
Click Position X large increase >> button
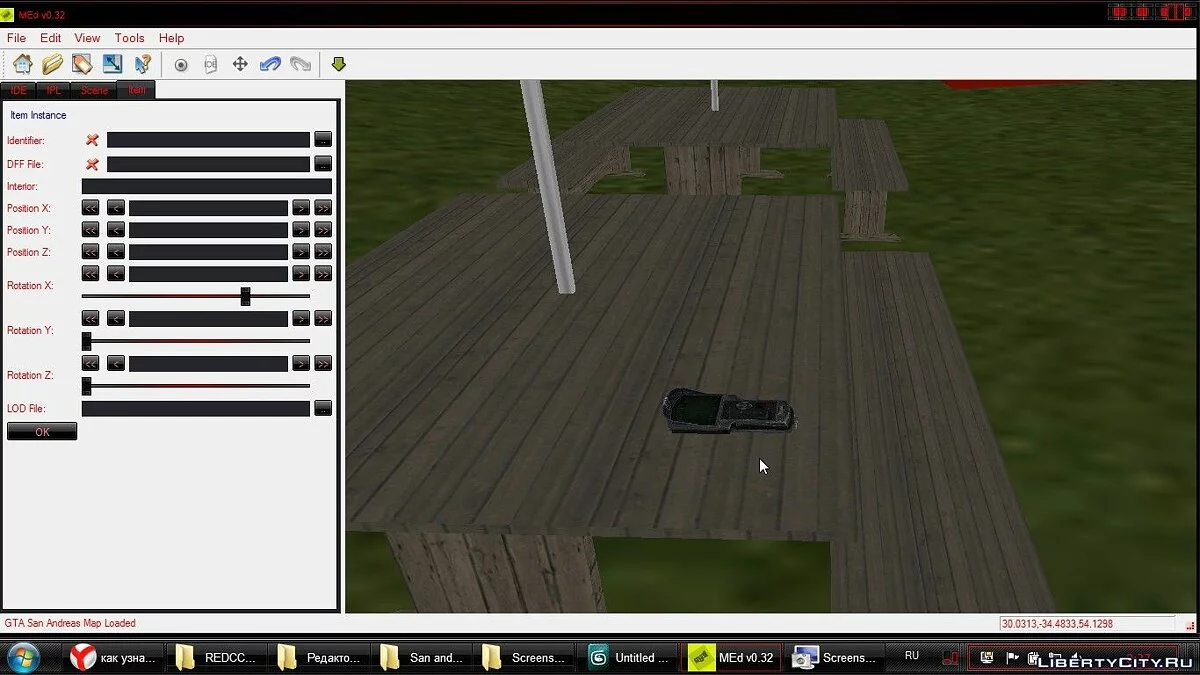tap(322, 208)
